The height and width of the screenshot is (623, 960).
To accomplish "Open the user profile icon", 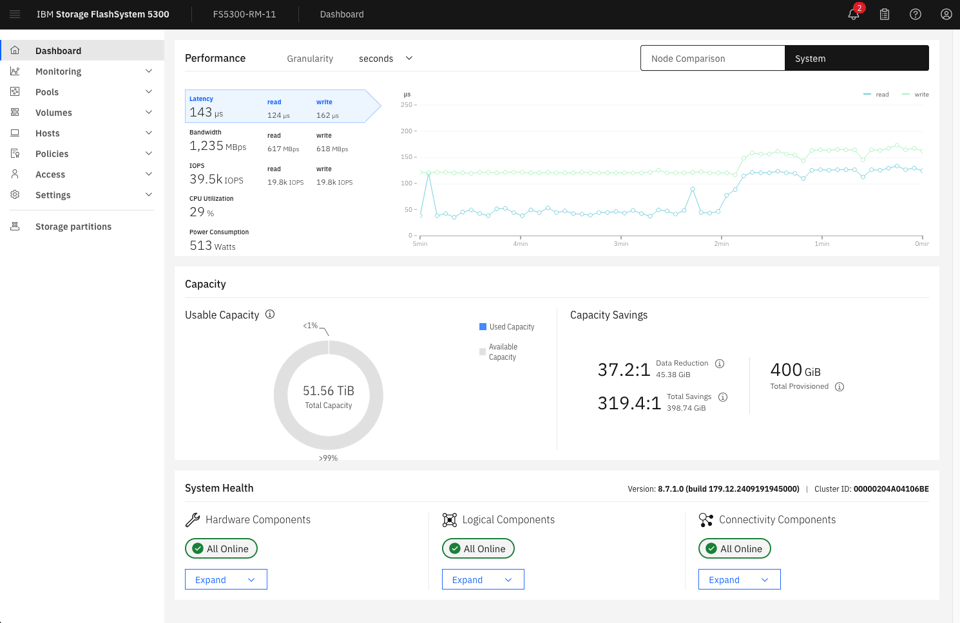I will click(946, 14).
